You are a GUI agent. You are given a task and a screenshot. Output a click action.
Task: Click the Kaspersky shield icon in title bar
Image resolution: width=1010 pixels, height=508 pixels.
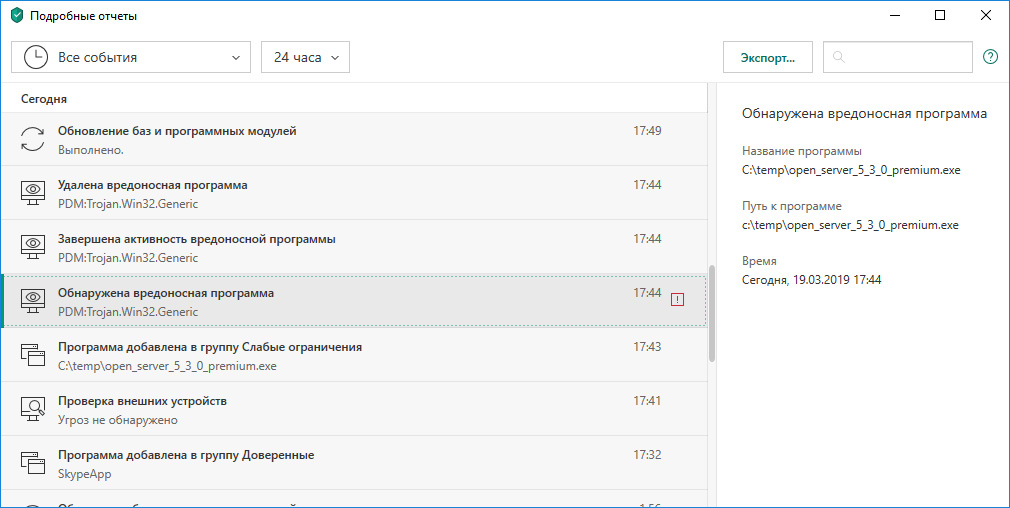pyautogui.click(x=16, y=16)
